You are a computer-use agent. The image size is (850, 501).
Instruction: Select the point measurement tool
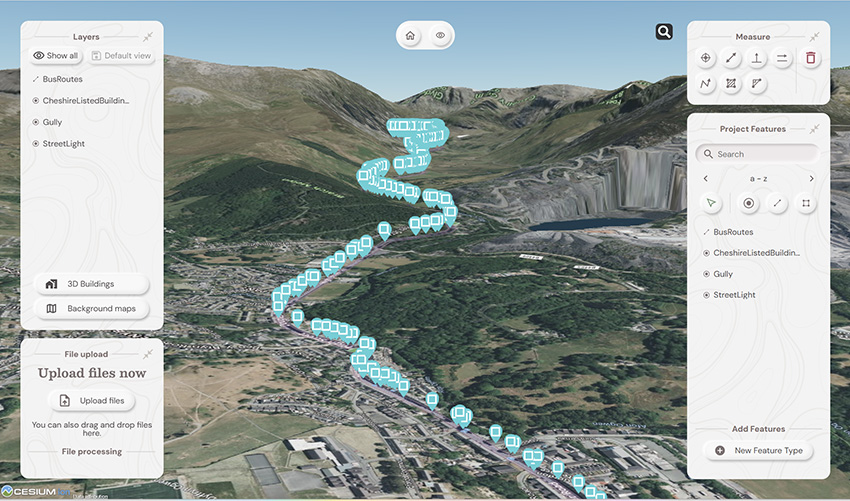705,58
